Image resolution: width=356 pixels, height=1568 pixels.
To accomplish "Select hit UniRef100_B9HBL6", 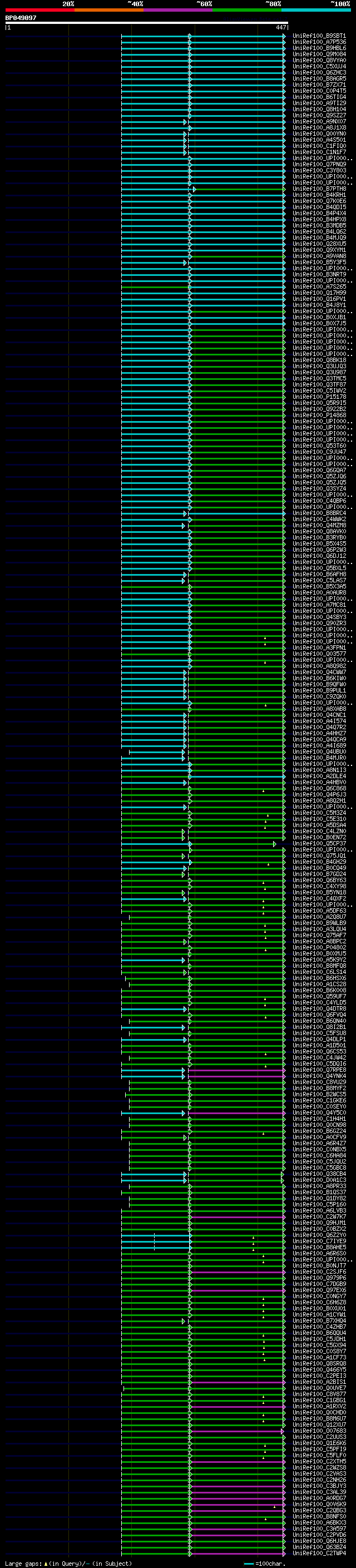I will [x=319, y=48].
